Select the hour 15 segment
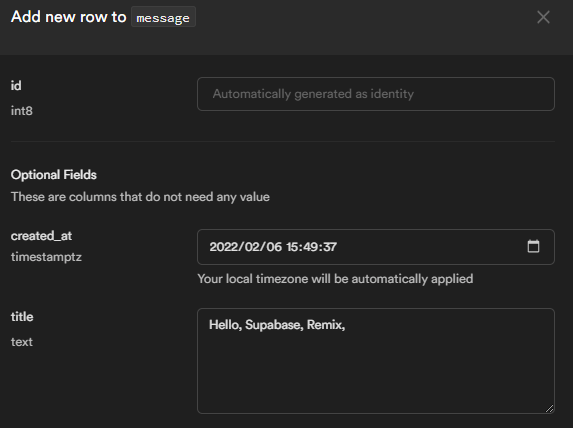This screenshot has height=428, width=573. point(292,247)
